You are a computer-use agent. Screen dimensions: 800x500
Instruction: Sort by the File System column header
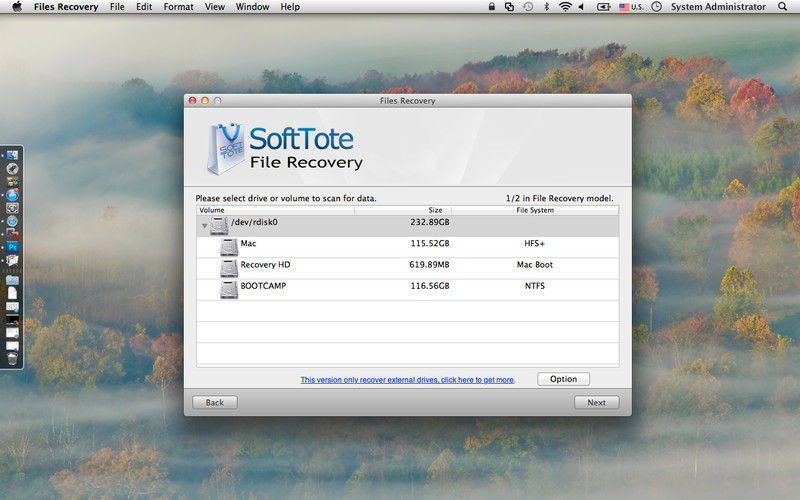click(535, 210)
